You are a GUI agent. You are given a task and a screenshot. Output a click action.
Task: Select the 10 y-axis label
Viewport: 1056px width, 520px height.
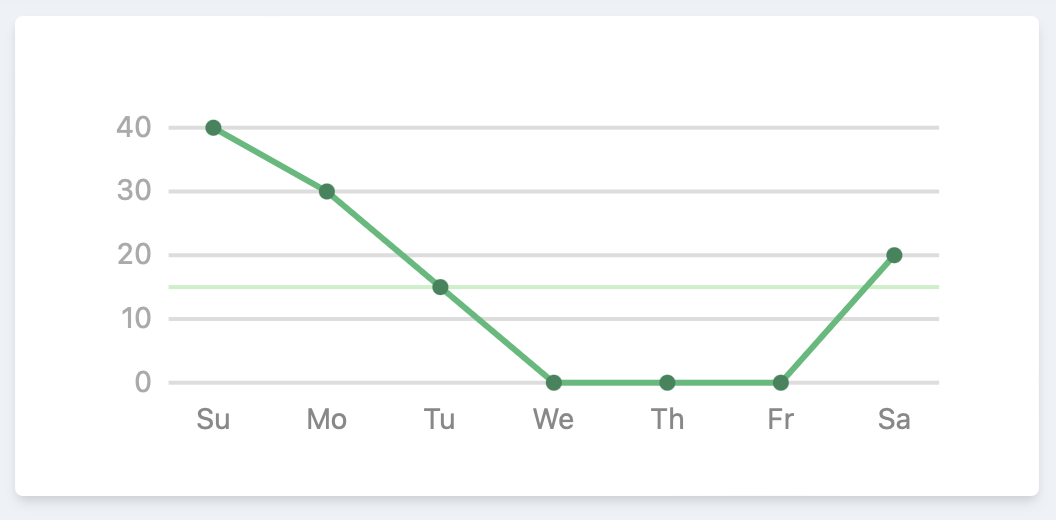133,319
